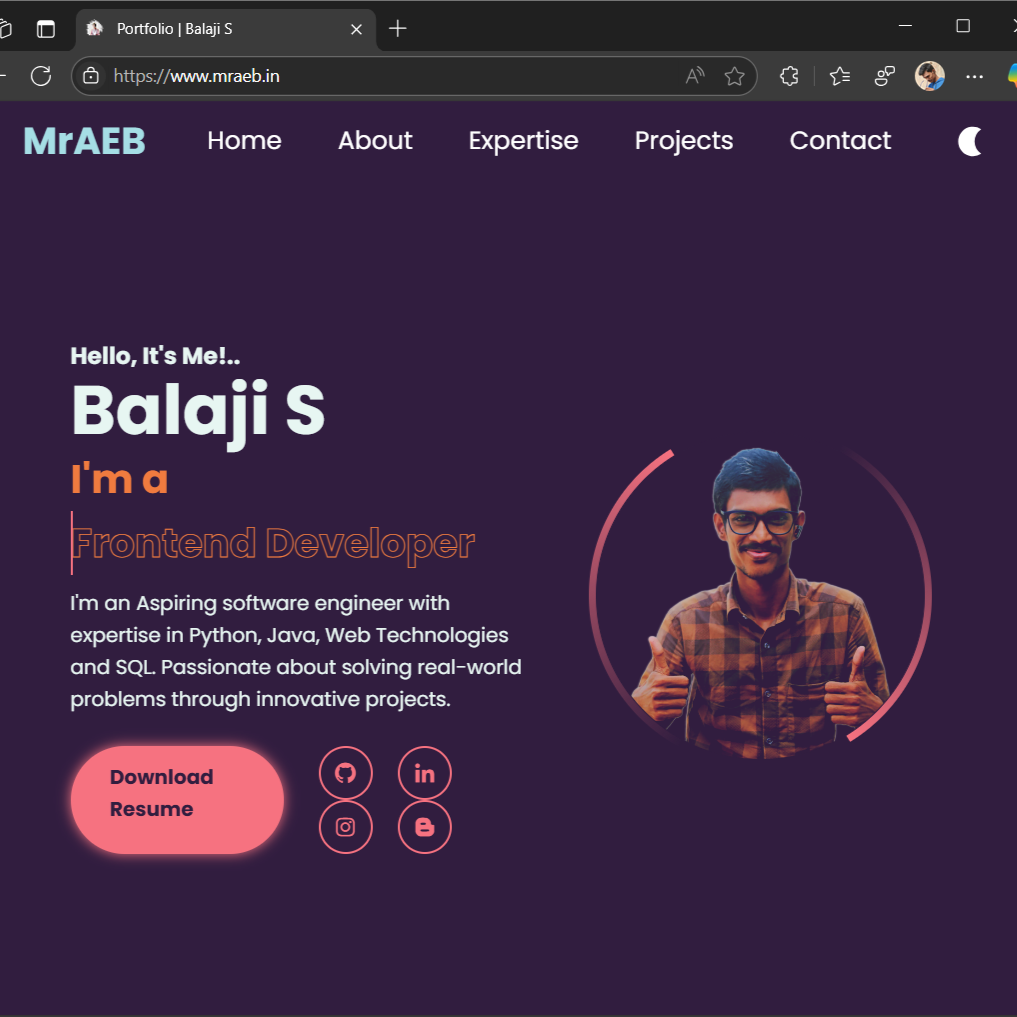
Task: Toggle dark mode with the moon icon
Action: pyautogui.click(x=970, y=141)
